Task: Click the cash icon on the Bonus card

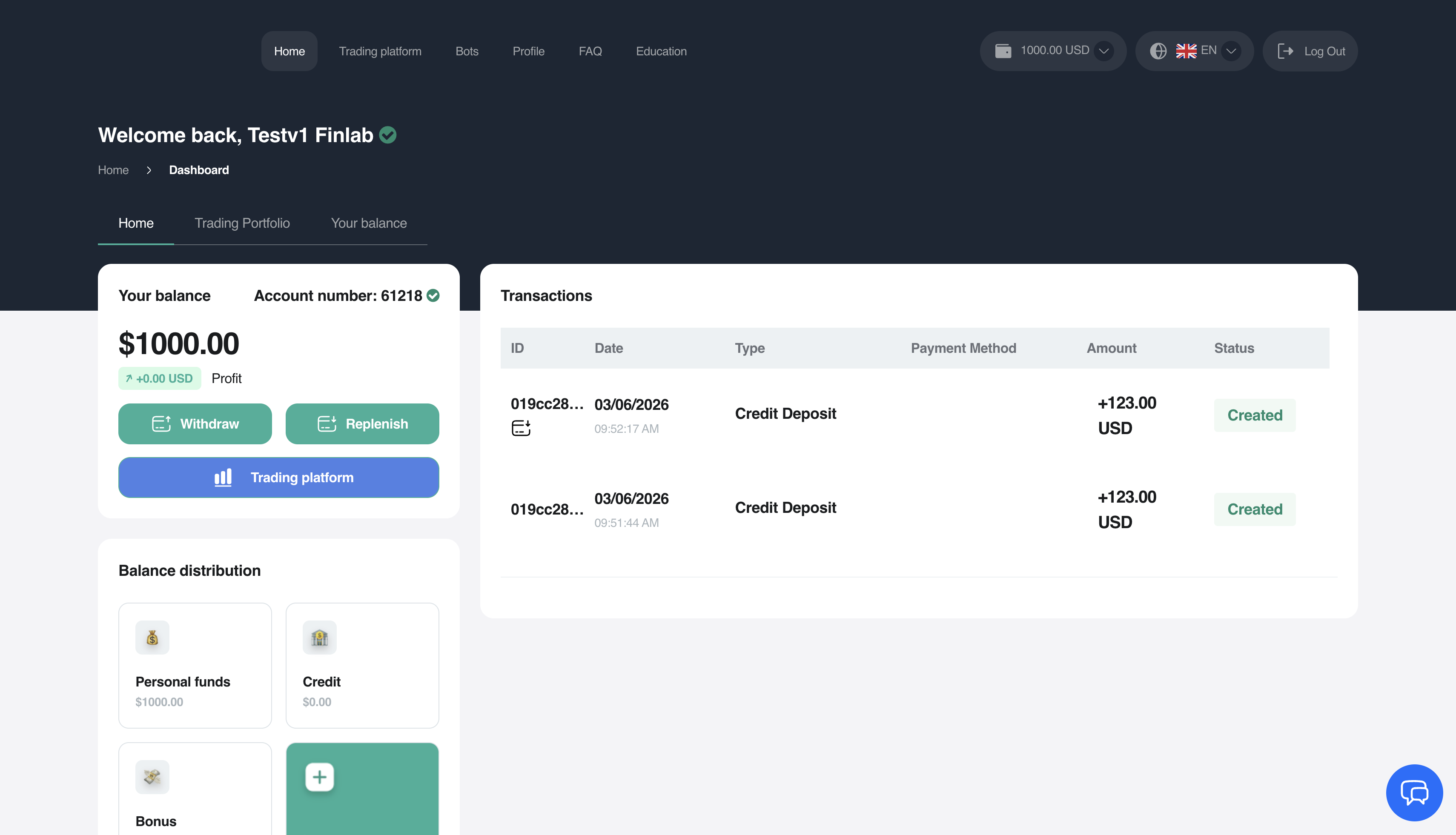Action: (x=152, y=777)
